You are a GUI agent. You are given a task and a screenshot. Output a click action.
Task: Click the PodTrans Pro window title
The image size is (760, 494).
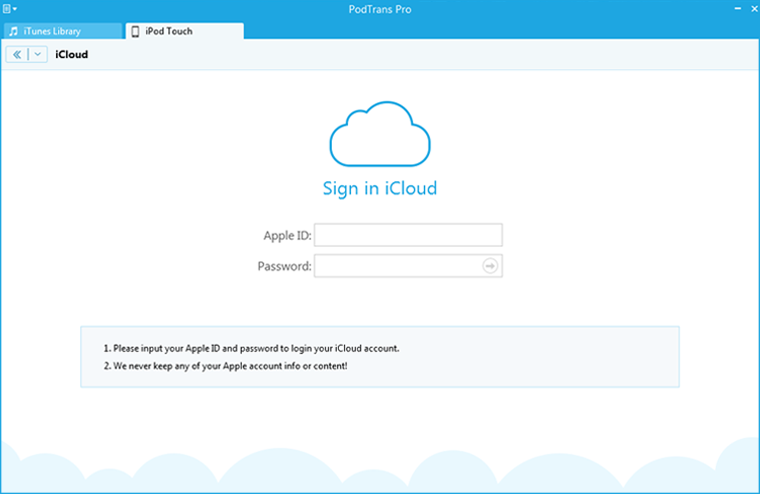click(x=380, y=8)
